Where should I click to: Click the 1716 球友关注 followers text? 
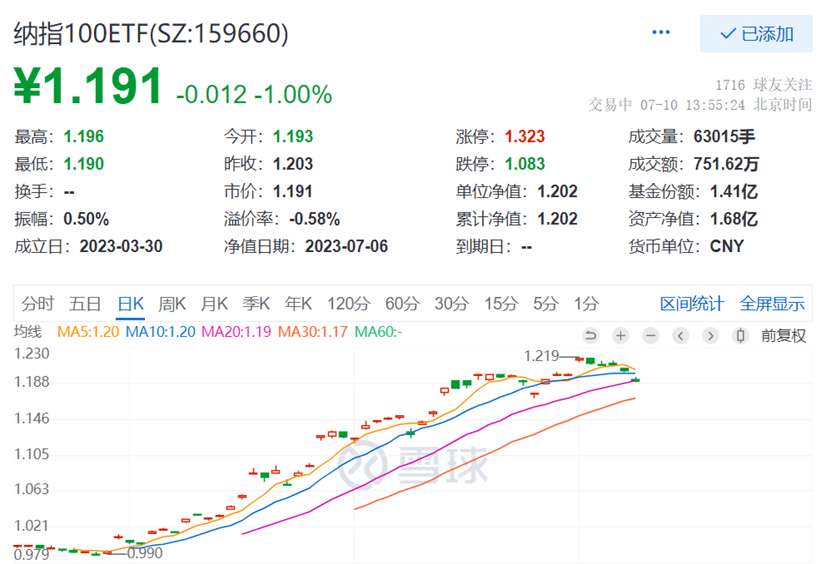pos(764,85)
